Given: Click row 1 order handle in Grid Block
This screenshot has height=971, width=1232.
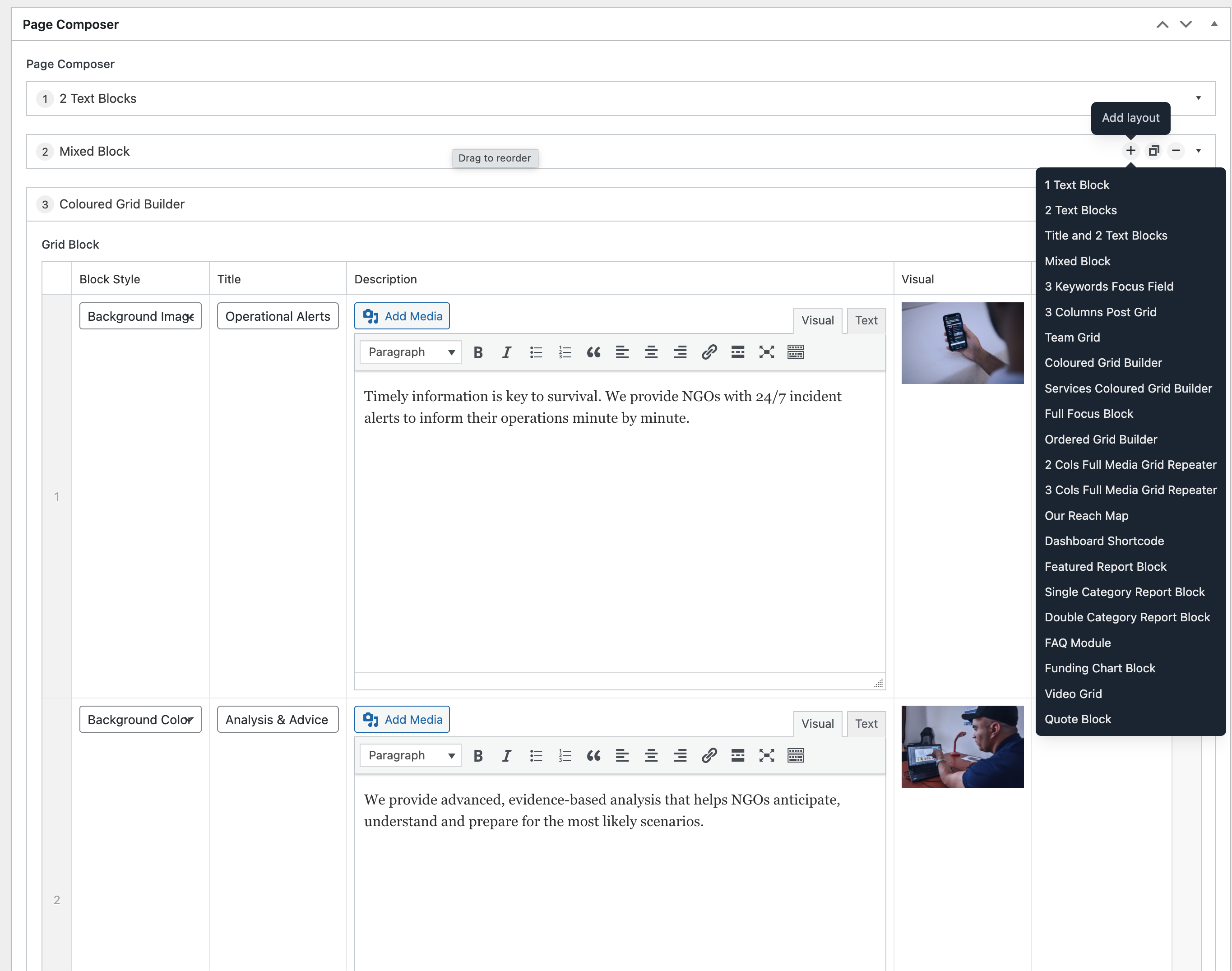Looking at the screenshot, I should pyautogui.click(x=57, y=496).
